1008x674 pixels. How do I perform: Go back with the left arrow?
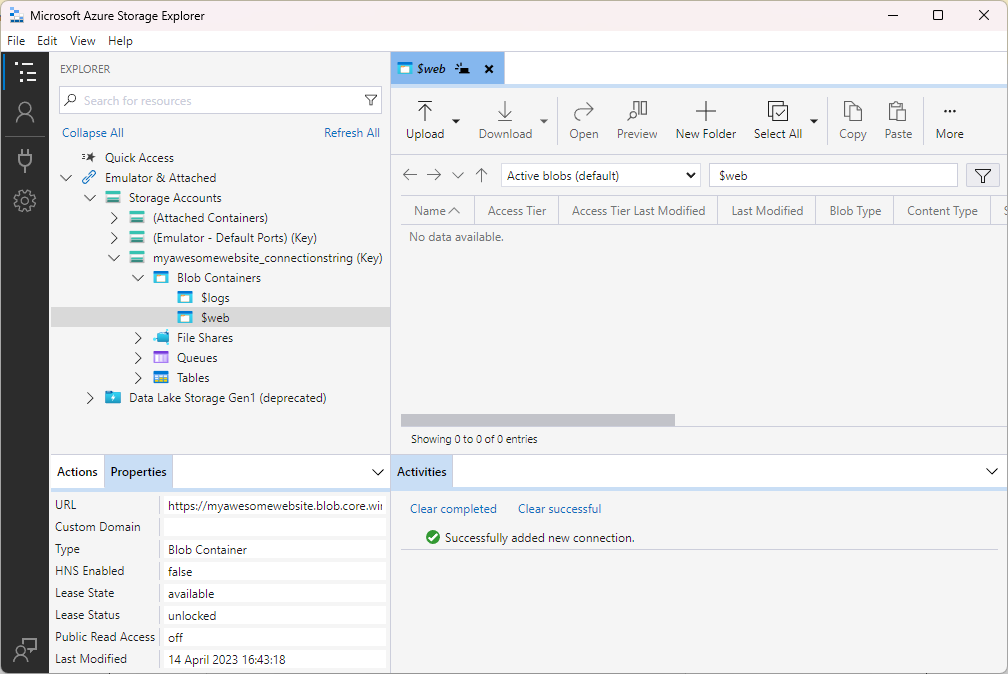pos(410,175)
